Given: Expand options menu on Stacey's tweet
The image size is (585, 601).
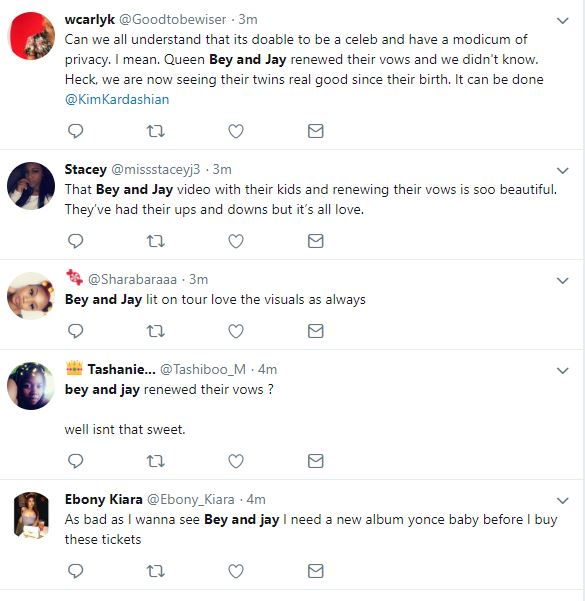Looking at the screenshot, I should (x=562, y=171).
